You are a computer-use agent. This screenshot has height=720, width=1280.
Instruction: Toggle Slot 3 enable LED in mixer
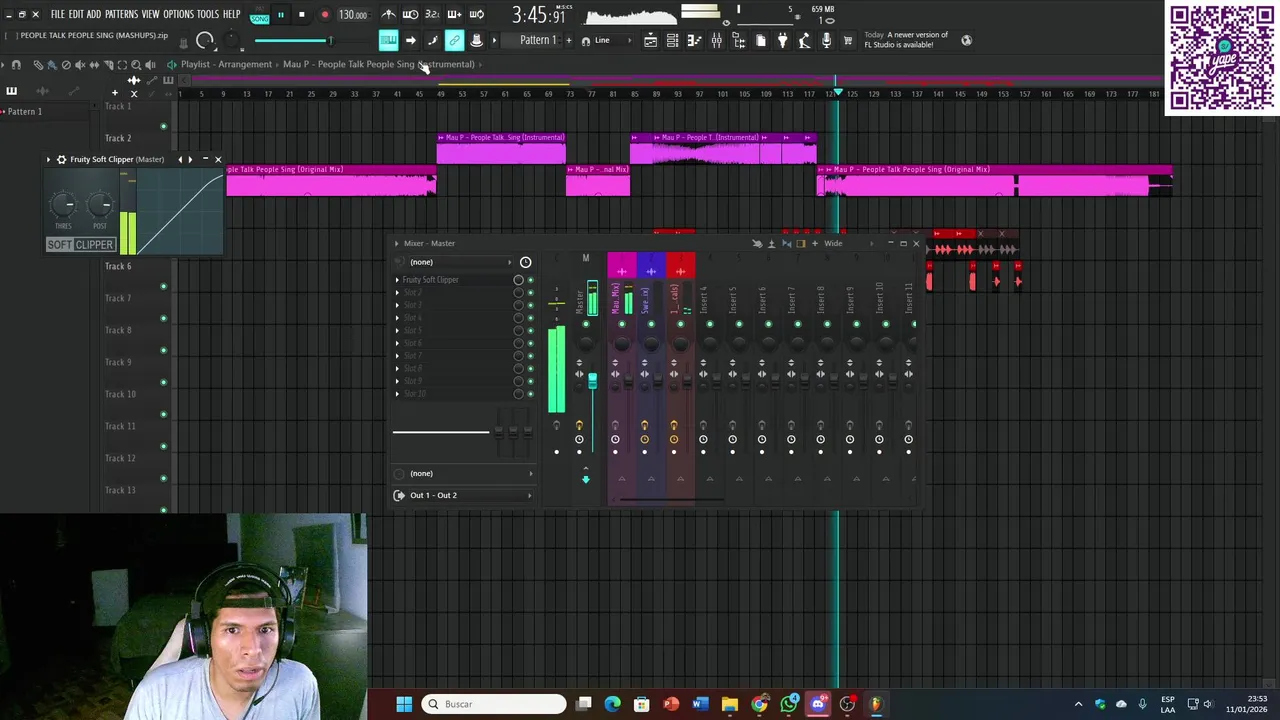pyautogui.click(x=530, y=305)
